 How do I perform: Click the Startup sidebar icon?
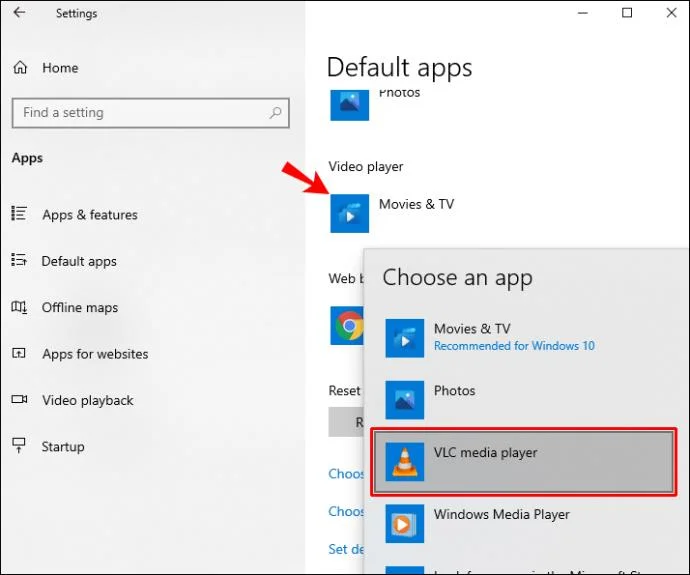click(18, 445)
